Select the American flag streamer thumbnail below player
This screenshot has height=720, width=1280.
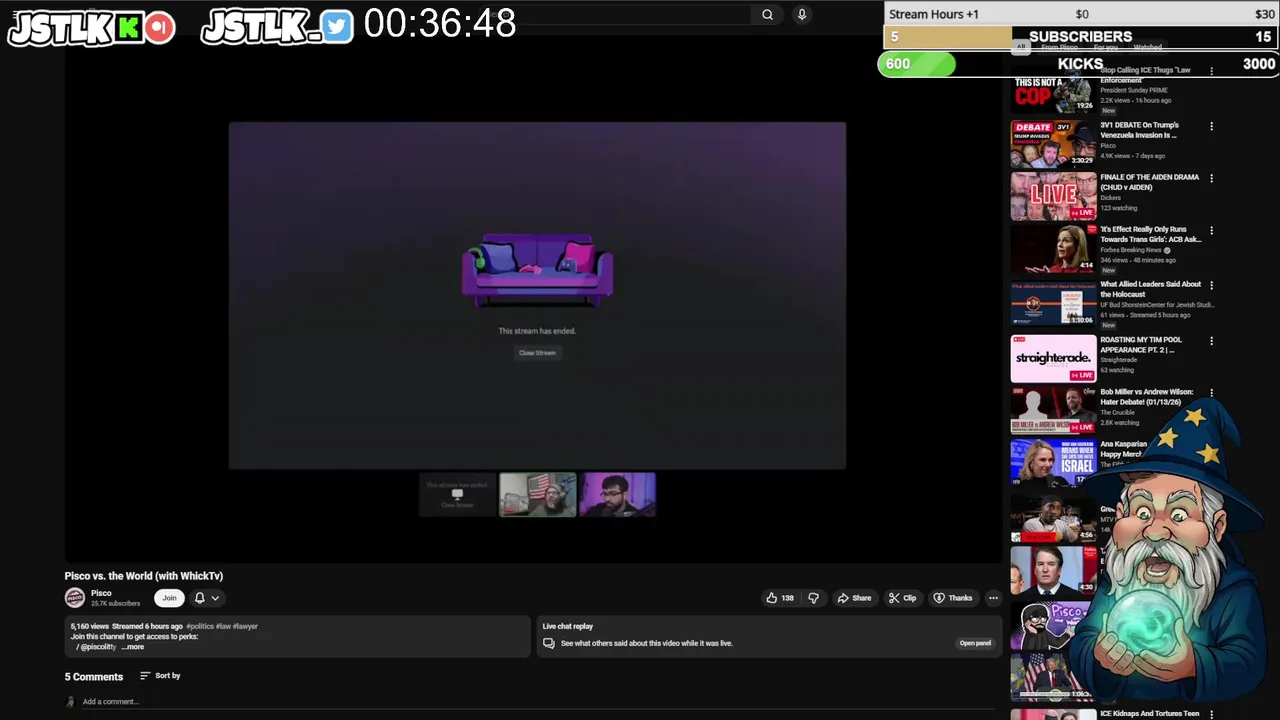tap(538, 494)
